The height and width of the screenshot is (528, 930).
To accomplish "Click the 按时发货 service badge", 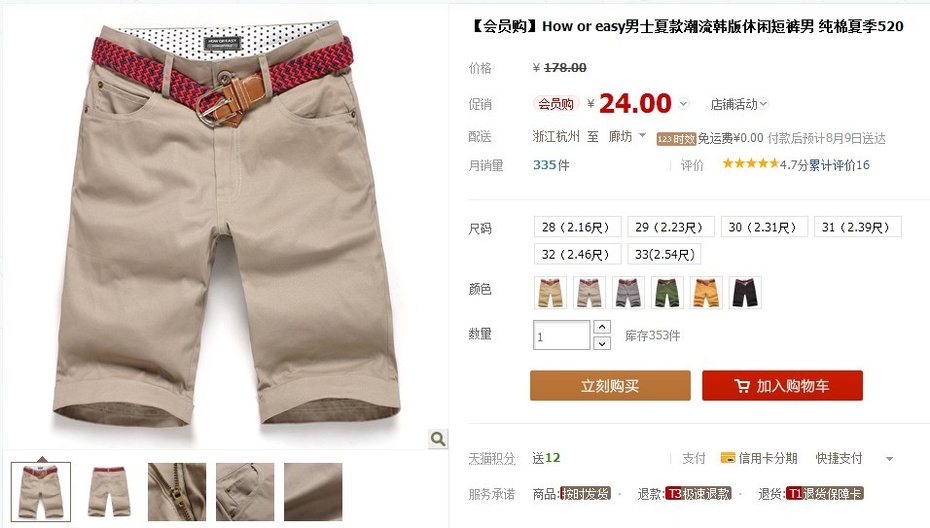I will tap(585, 494).
